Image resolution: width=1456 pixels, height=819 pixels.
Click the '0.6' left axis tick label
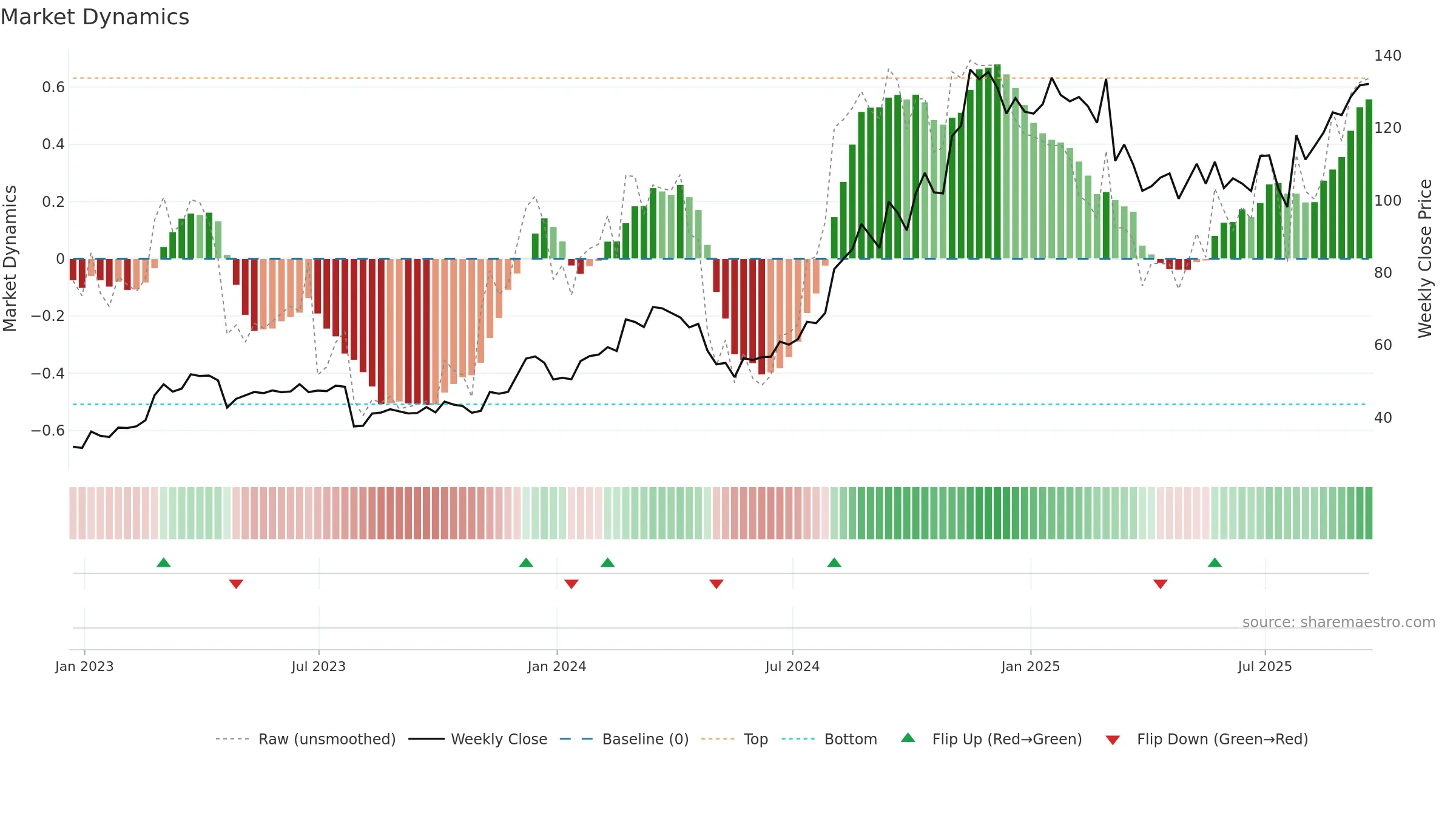tap(53, 87)
